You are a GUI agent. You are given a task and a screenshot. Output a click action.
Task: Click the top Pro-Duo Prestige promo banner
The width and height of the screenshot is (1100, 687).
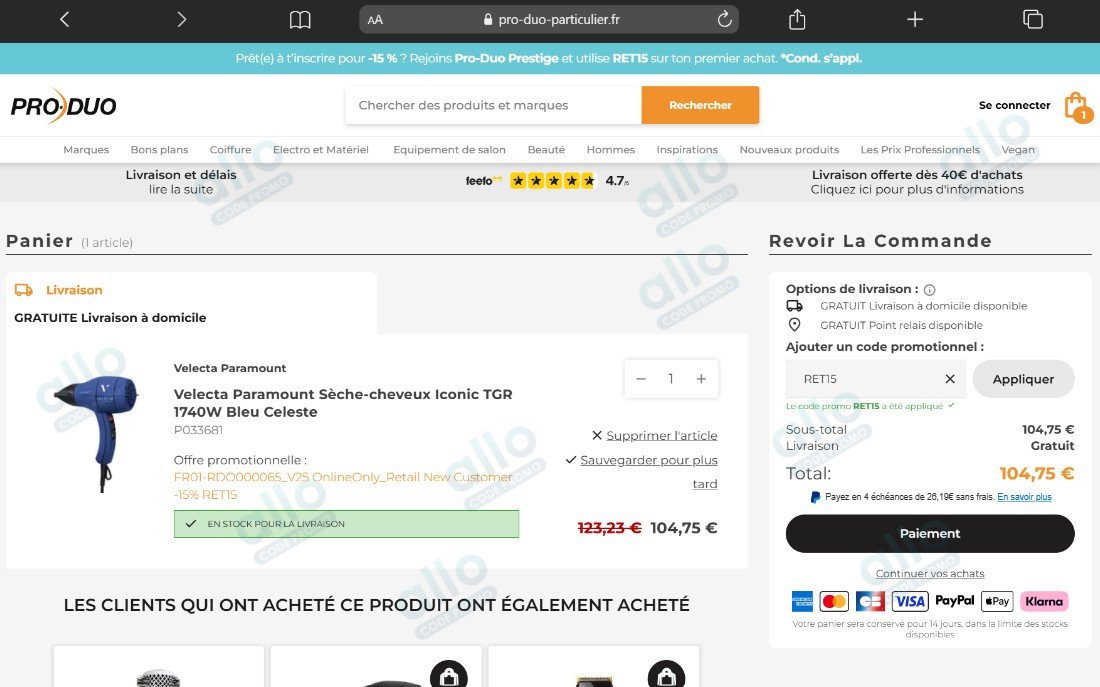pos(549,58)
